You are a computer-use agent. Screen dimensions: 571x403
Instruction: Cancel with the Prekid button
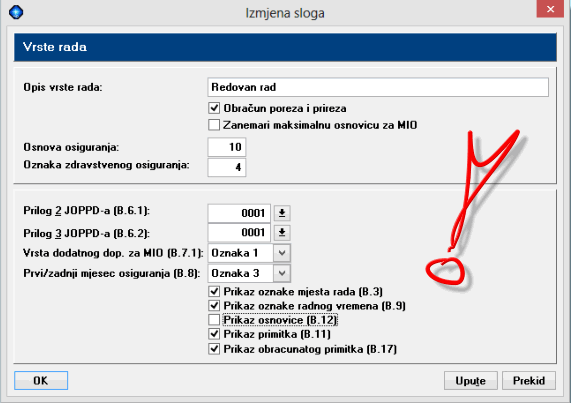pos(529,380)
